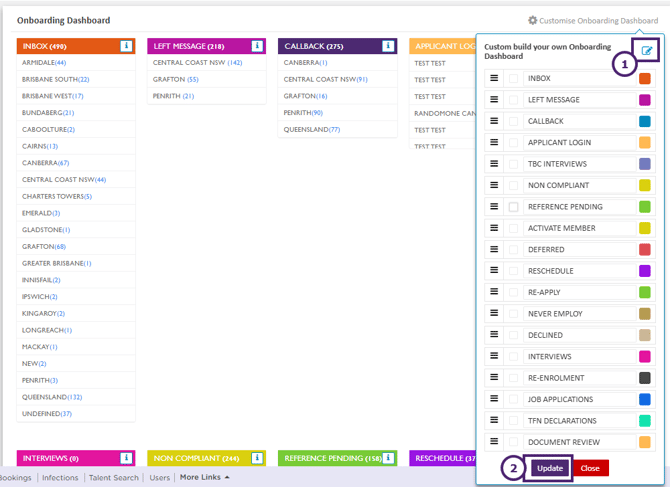Grab the reorder handle for TBC INTERVIEWS row

pyautogui.click(x=494, y=163)
